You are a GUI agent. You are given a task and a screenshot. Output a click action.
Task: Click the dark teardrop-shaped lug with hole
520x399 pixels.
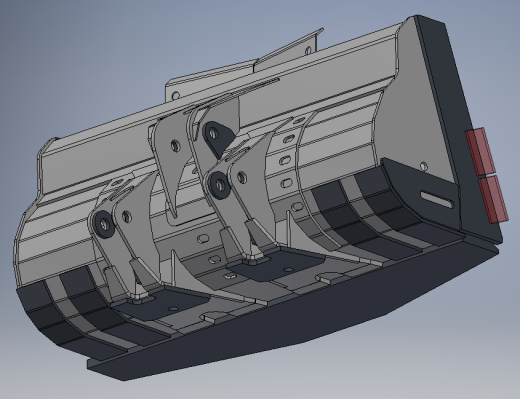pyautogui.click(x=217, y=138)
